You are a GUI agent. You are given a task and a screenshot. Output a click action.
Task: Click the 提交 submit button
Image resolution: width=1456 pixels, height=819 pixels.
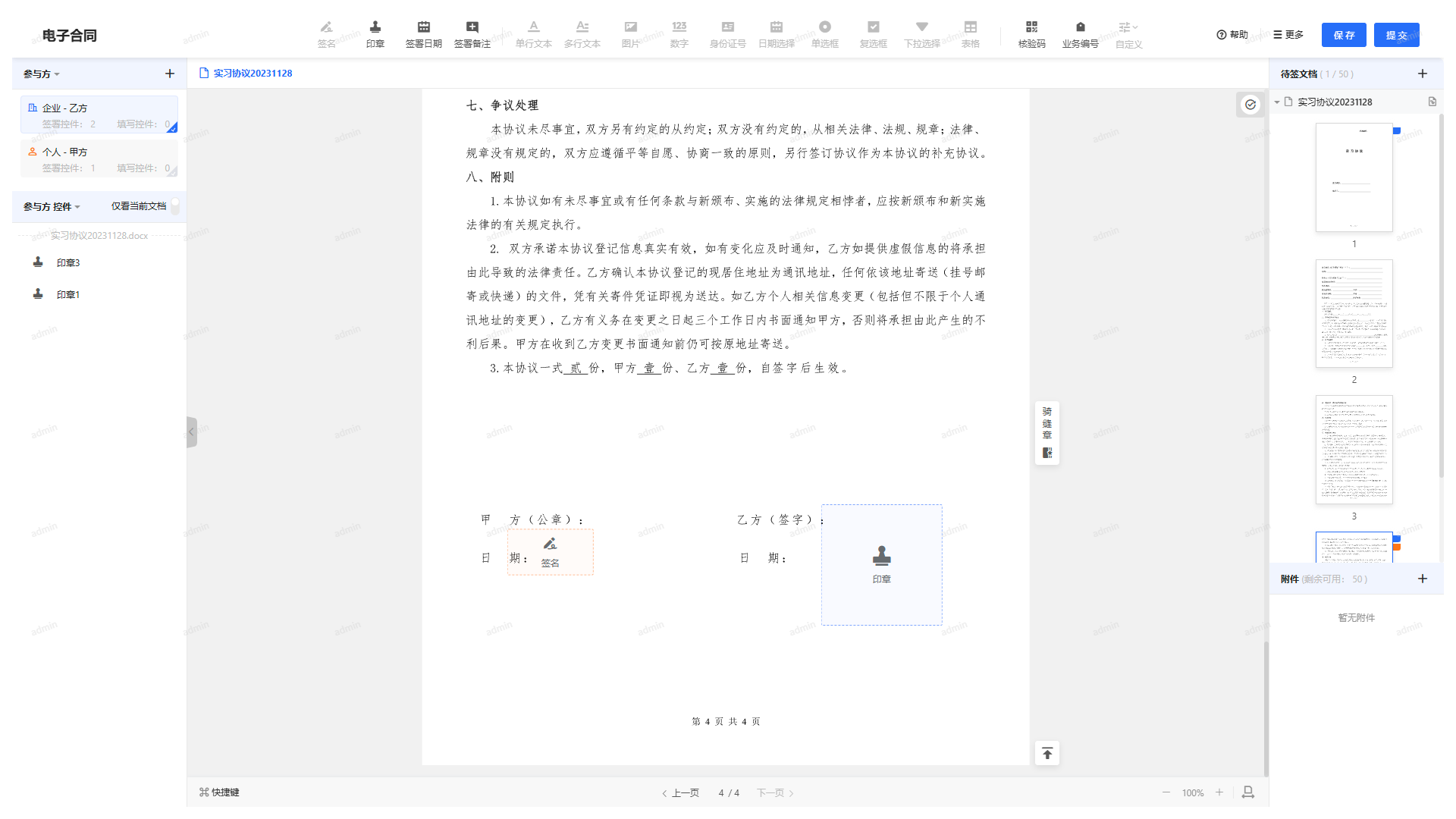pos(1397,34)
